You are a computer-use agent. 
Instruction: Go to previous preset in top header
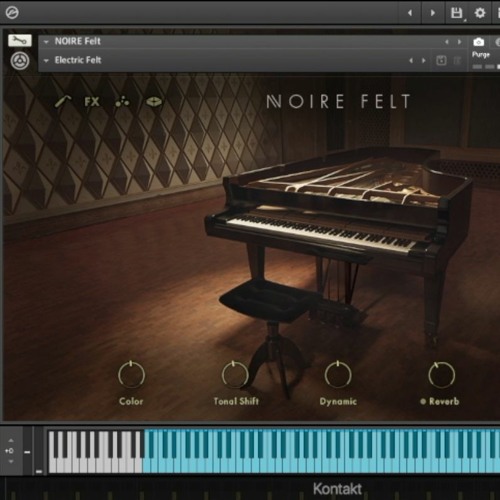click(x=410, y=13)
